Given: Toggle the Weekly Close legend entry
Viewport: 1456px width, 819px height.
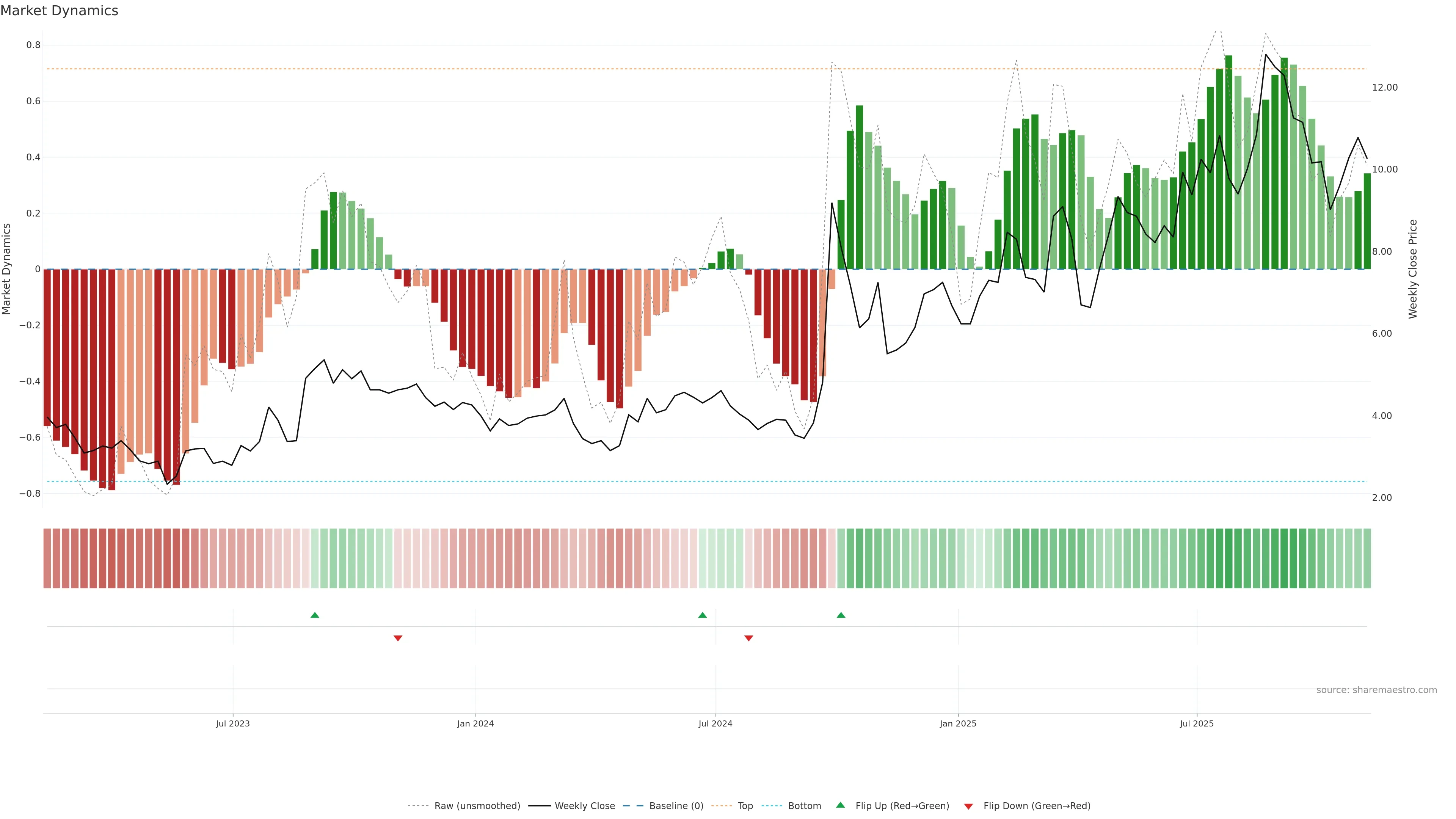Looking at the screenshot, I should click(584, 806).
